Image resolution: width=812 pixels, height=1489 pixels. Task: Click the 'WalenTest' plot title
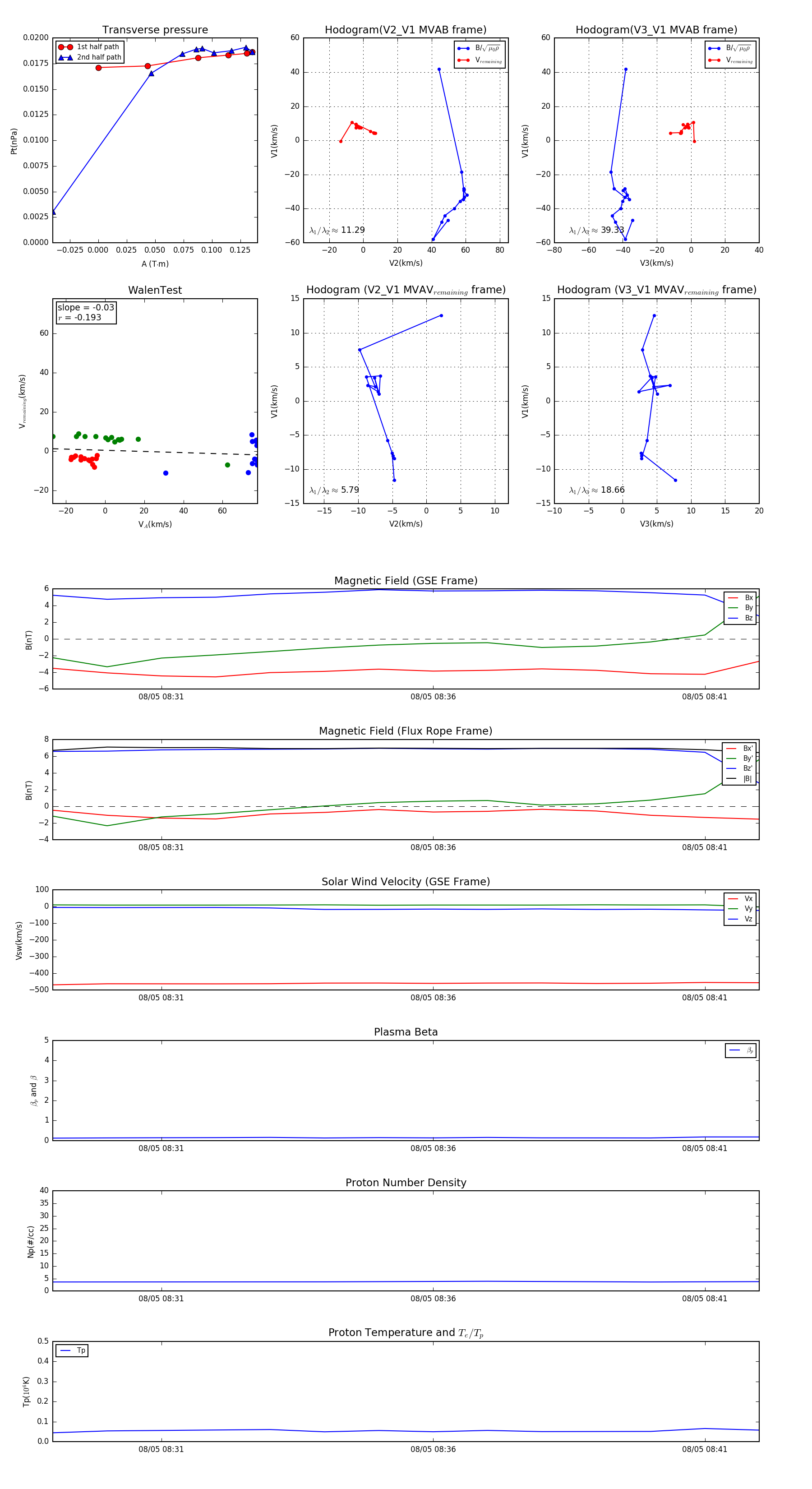click(x=155, y=290)
